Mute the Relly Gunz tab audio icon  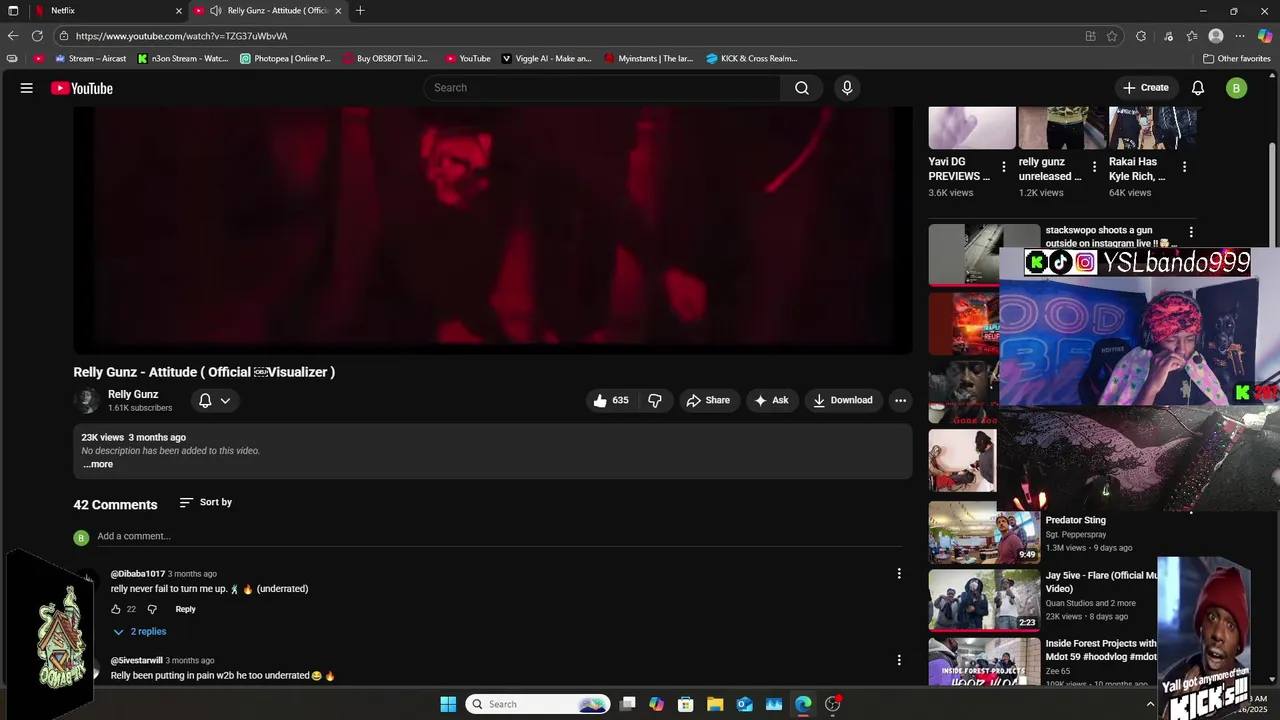pyautogui.click(x=215, y=11)
